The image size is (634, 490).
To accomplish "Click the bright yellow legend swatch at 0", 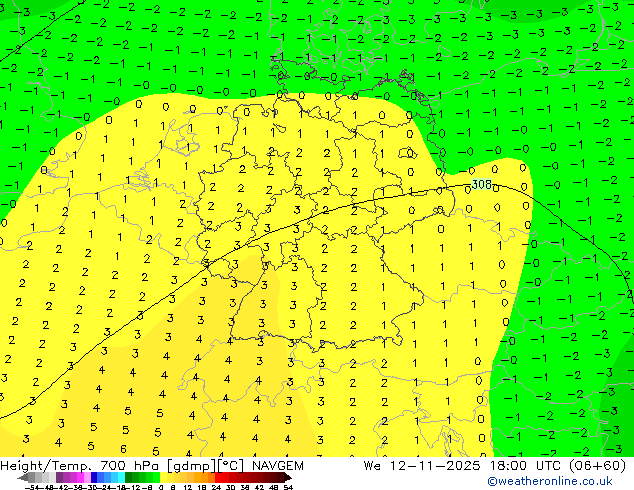I will [163, 477].
